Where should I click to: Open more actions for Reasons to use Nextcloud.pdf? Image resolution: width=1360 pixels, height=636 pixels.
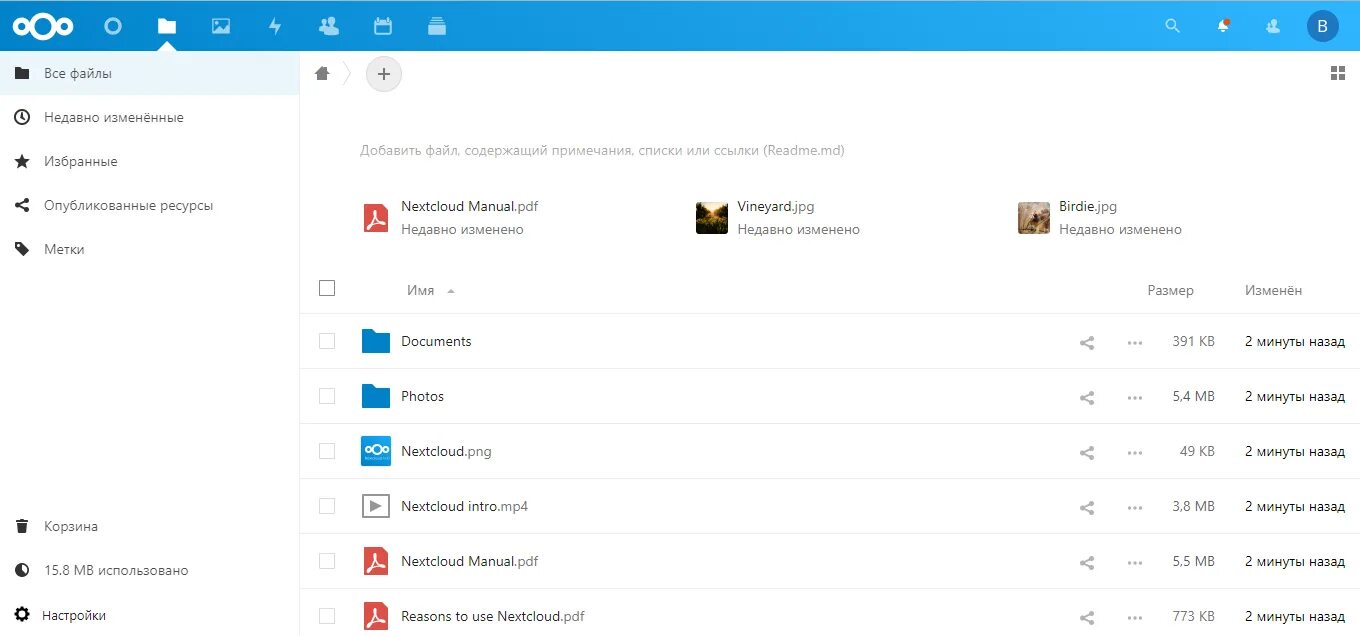tap(1134, 617)
